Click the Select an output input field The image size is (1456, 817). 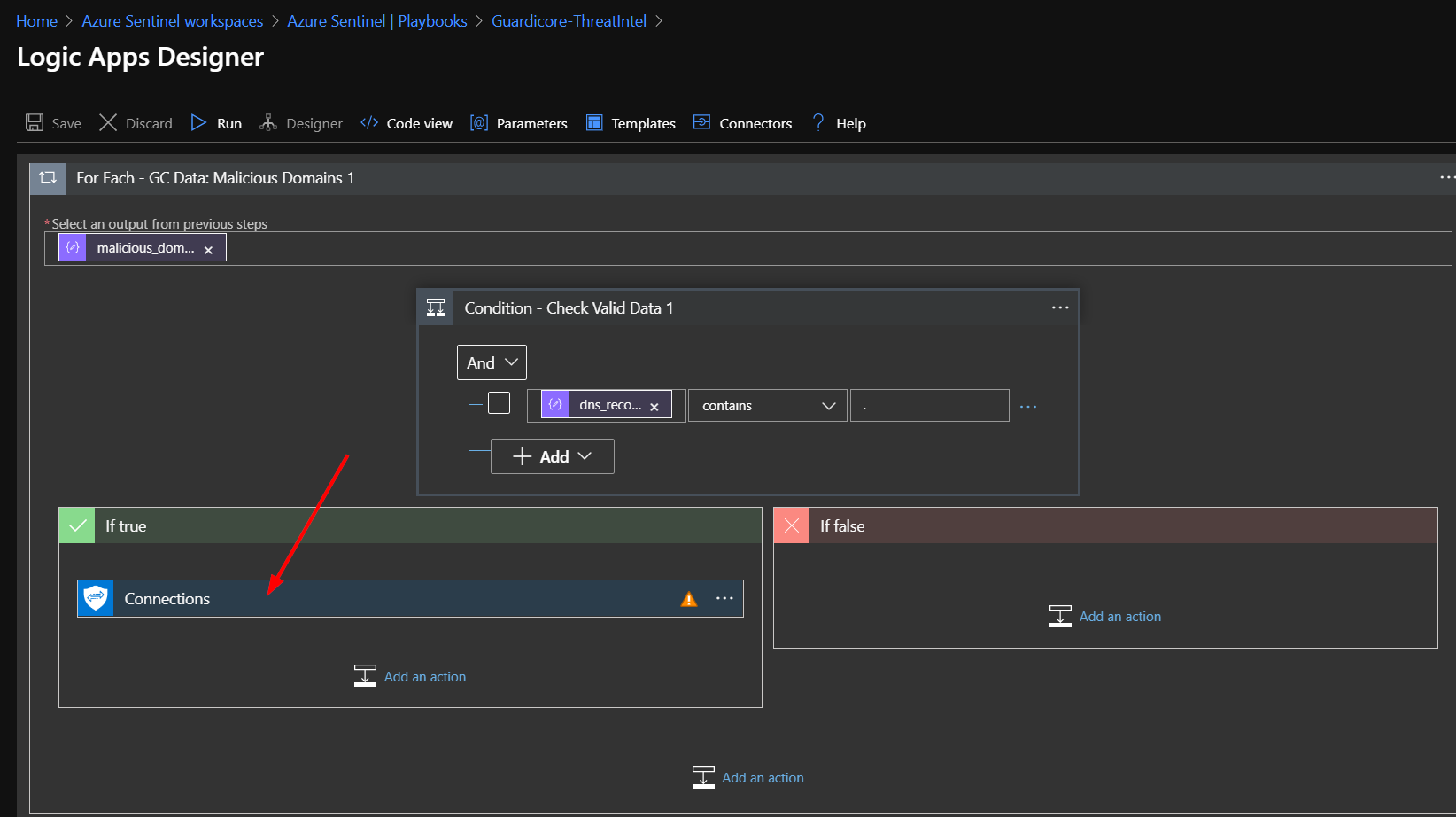(748, 248)
